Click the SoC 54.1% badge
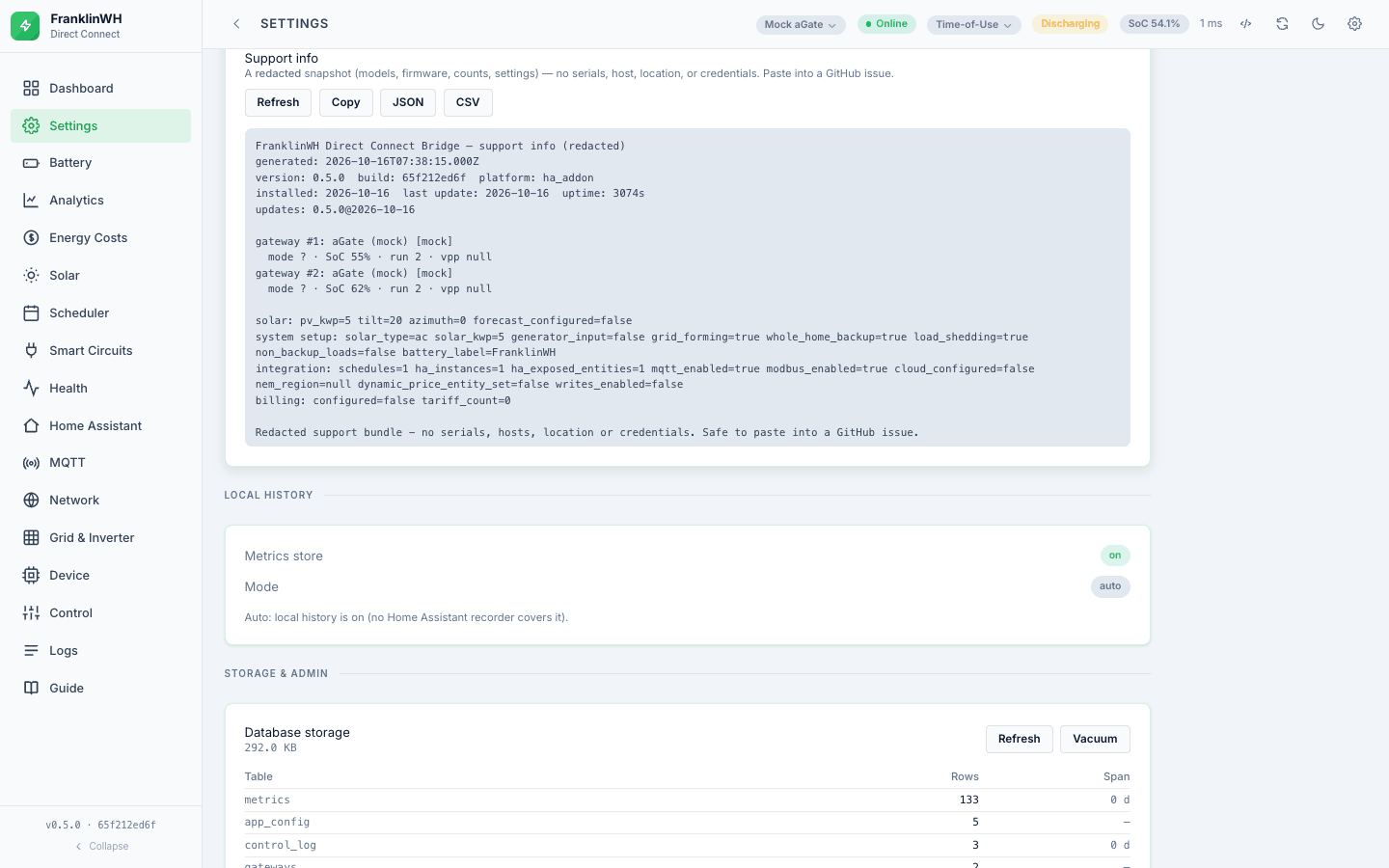1389x868 pixels. tap(1154, 24)
